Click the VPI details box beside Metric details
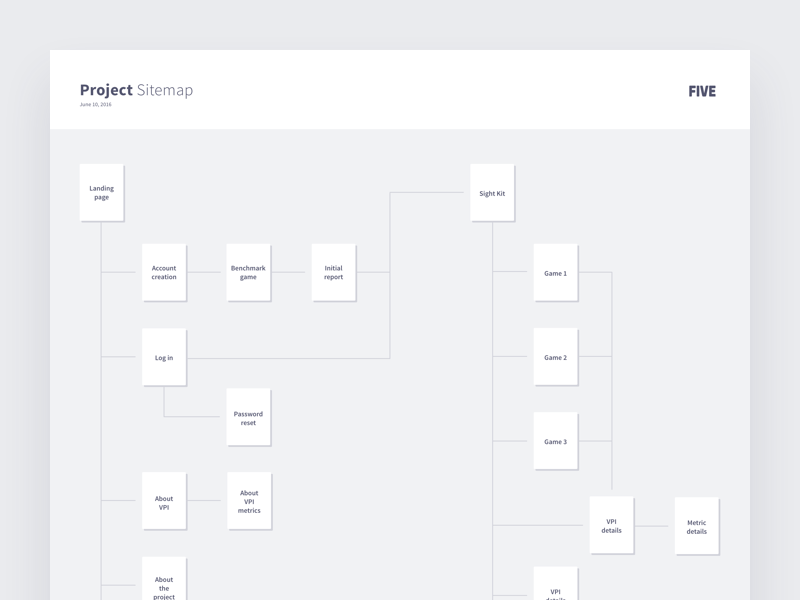Screen dimensions: 800x600 tap(612, 525)
